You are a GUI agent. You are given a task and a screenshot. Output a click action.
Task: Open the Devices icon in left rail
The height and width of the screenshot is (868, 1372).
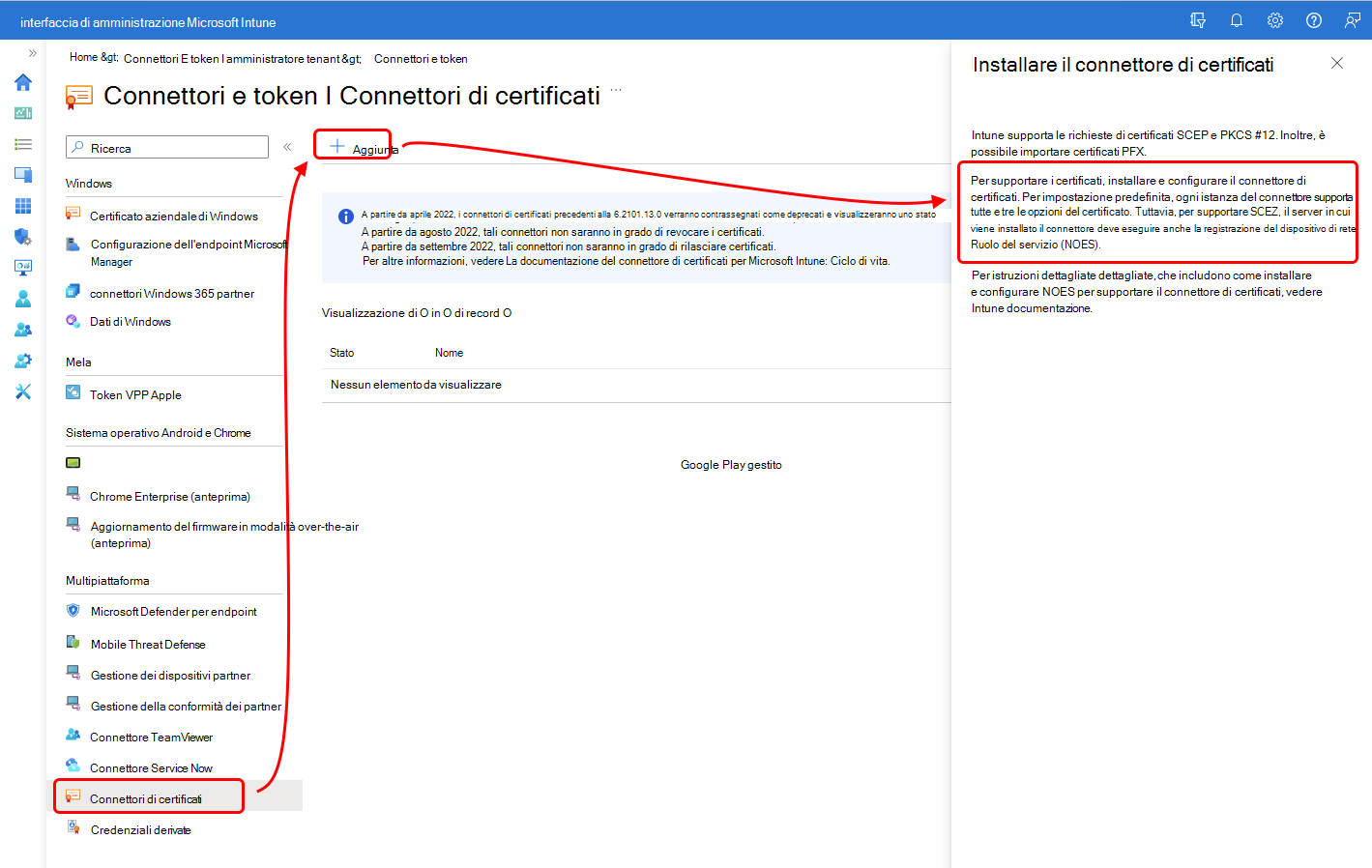click(23, 175)
